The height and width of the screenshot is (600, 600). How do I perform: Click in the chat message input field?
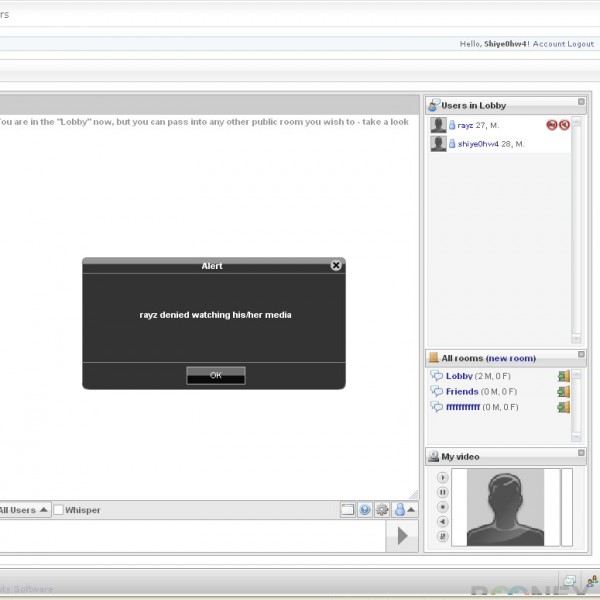tap(190, 535)
